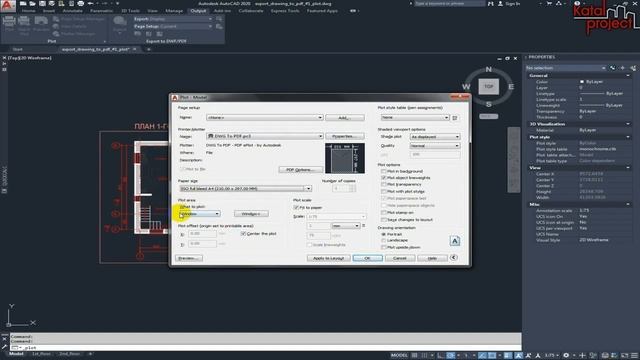Switch to the Annotate ribbon tab
The height and width of the screenshot is (360, 640).
[73, 11]
